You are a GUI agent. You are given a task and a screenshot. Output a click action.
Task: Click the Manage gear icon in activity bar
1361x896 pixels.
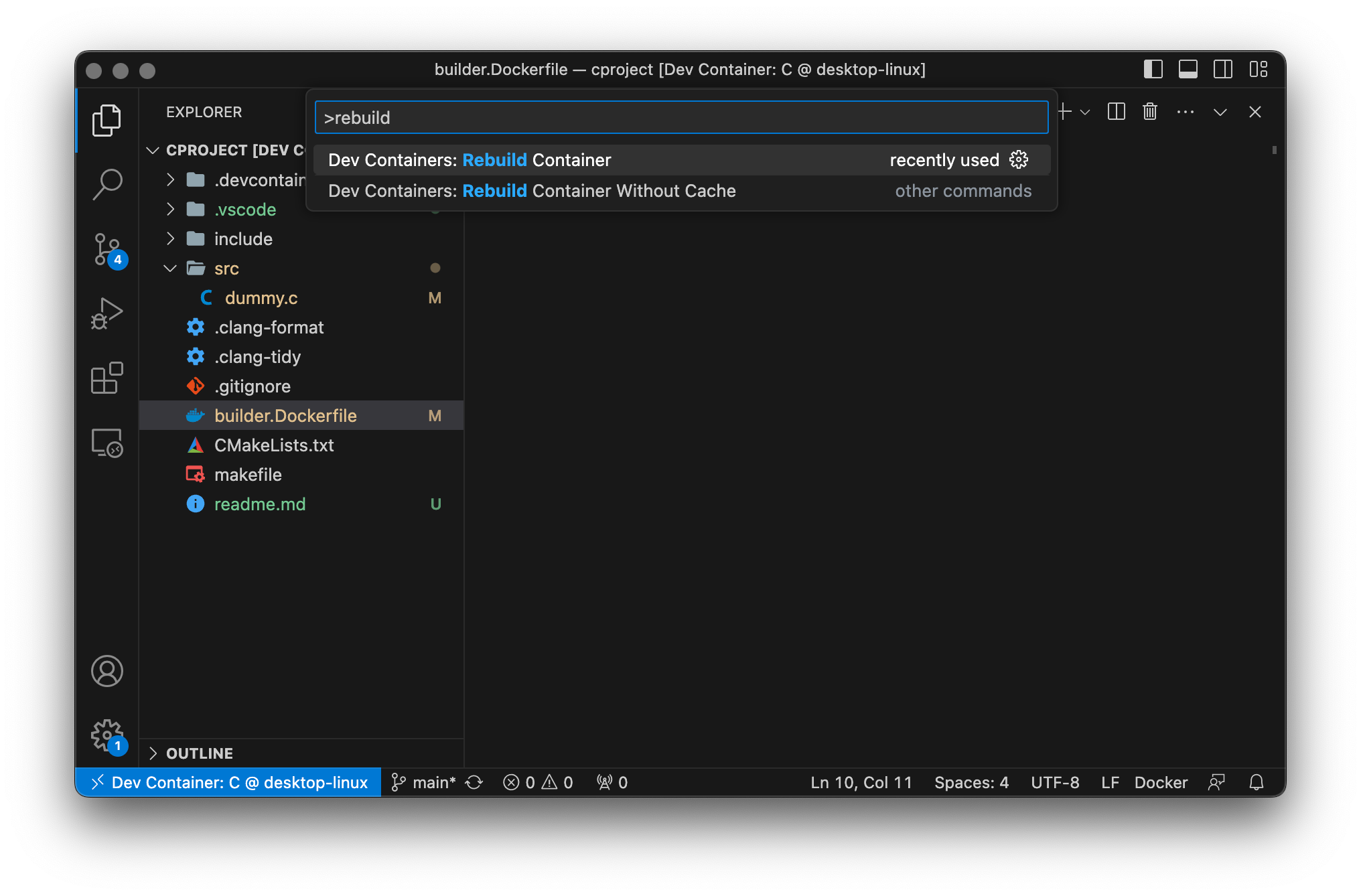pos(107,735)
